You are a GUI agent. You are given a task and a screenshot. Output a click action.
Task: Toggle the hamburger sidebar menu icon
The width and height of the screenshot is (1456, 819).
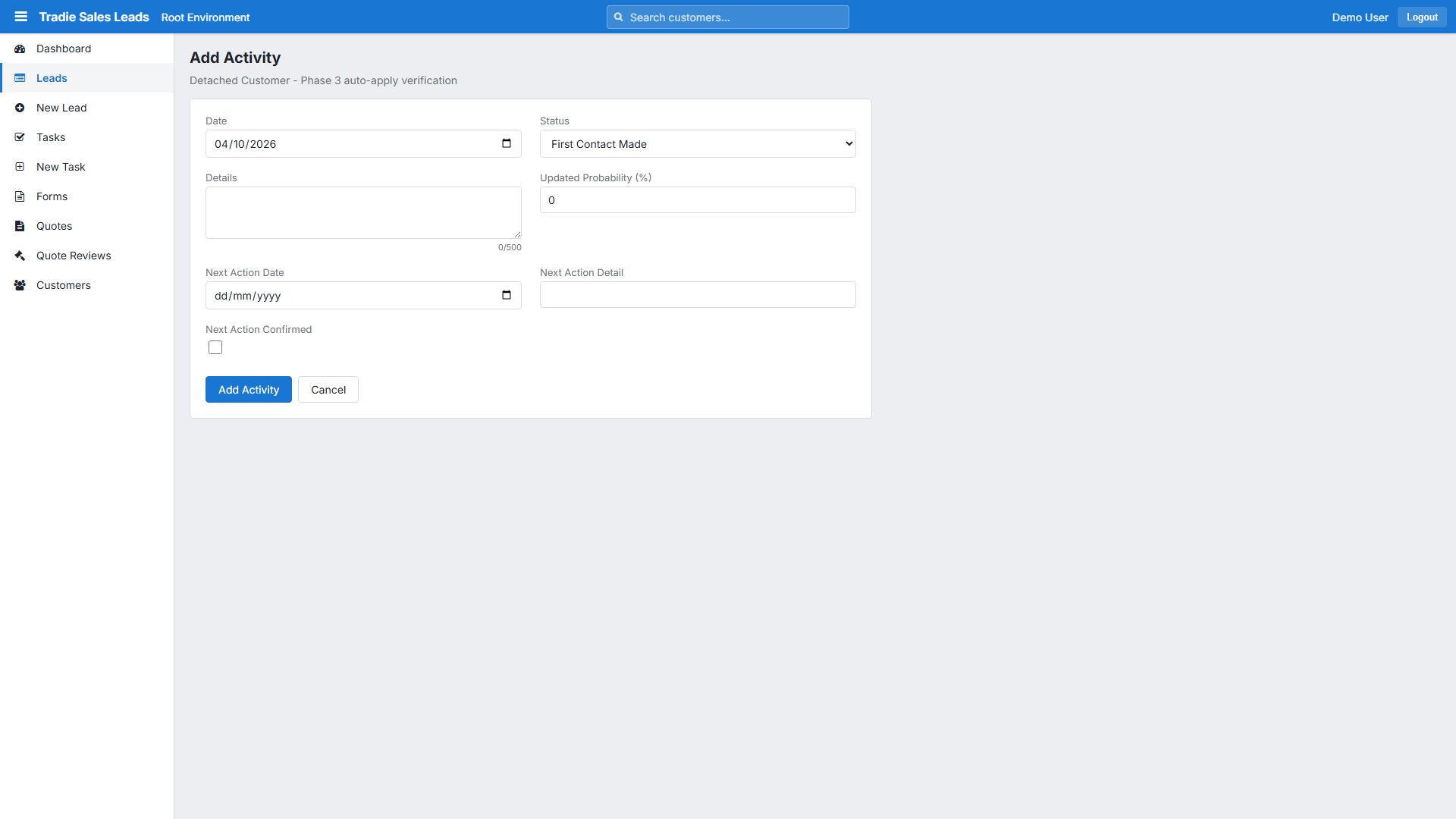(20, 17)
